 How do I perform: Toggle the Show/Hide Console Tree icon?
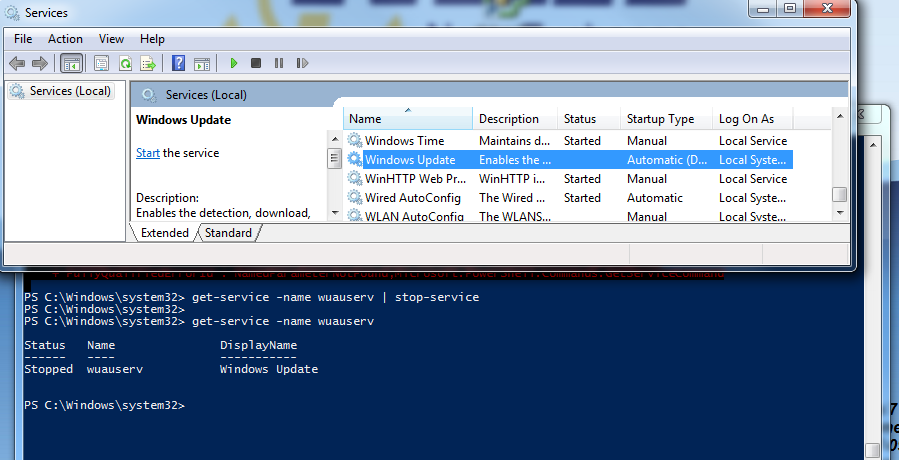[72, 63]
